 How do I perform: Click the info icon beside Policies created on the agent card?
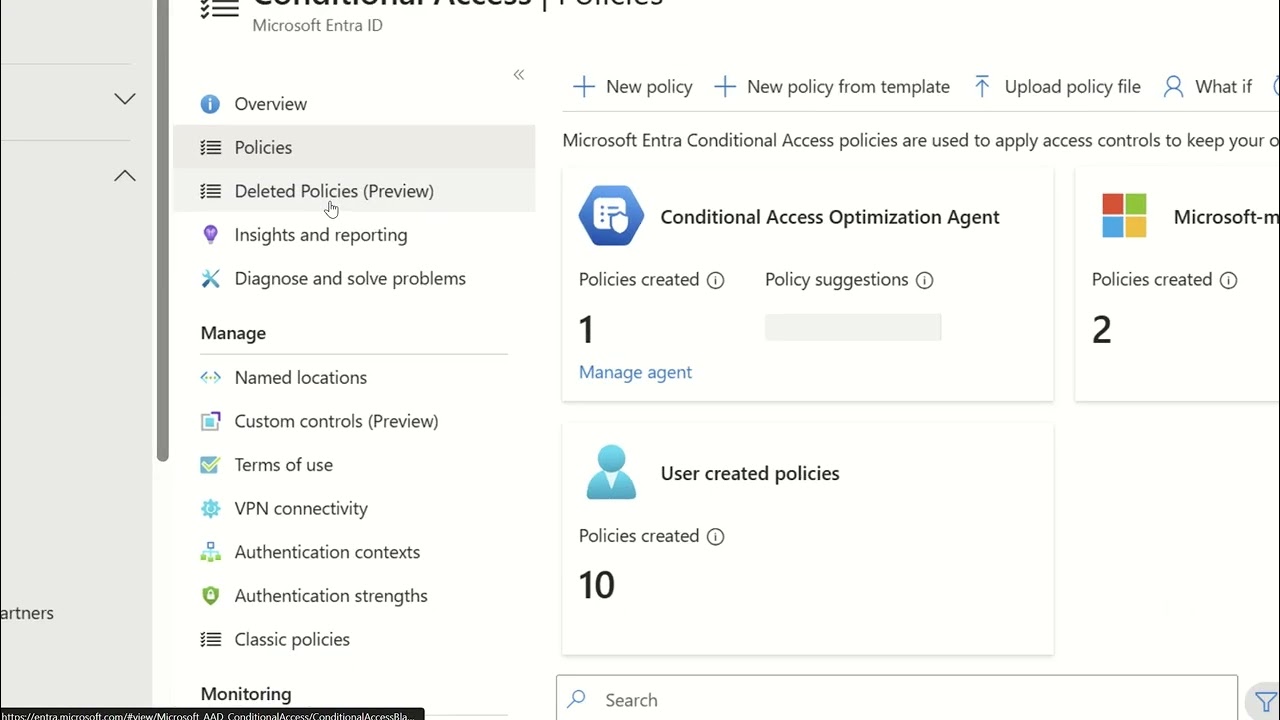pos(715,280)
